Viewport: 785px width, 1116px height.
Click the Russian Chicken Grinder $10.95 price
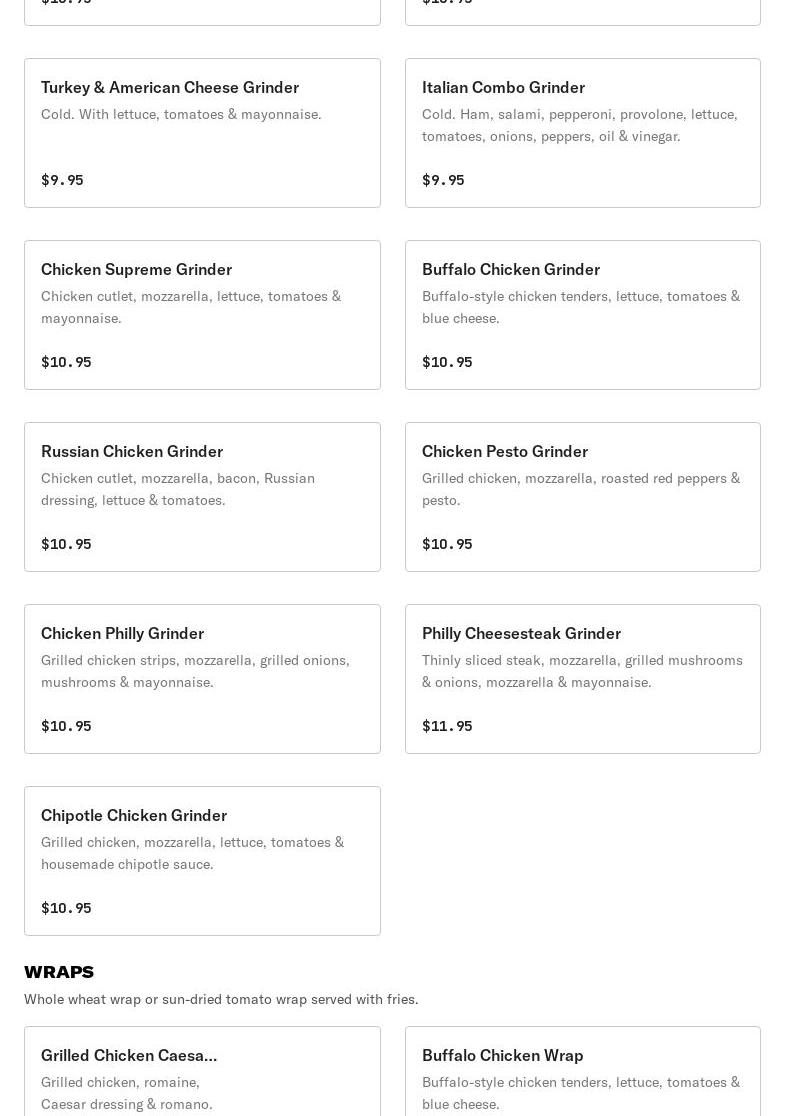pos(66,544)
